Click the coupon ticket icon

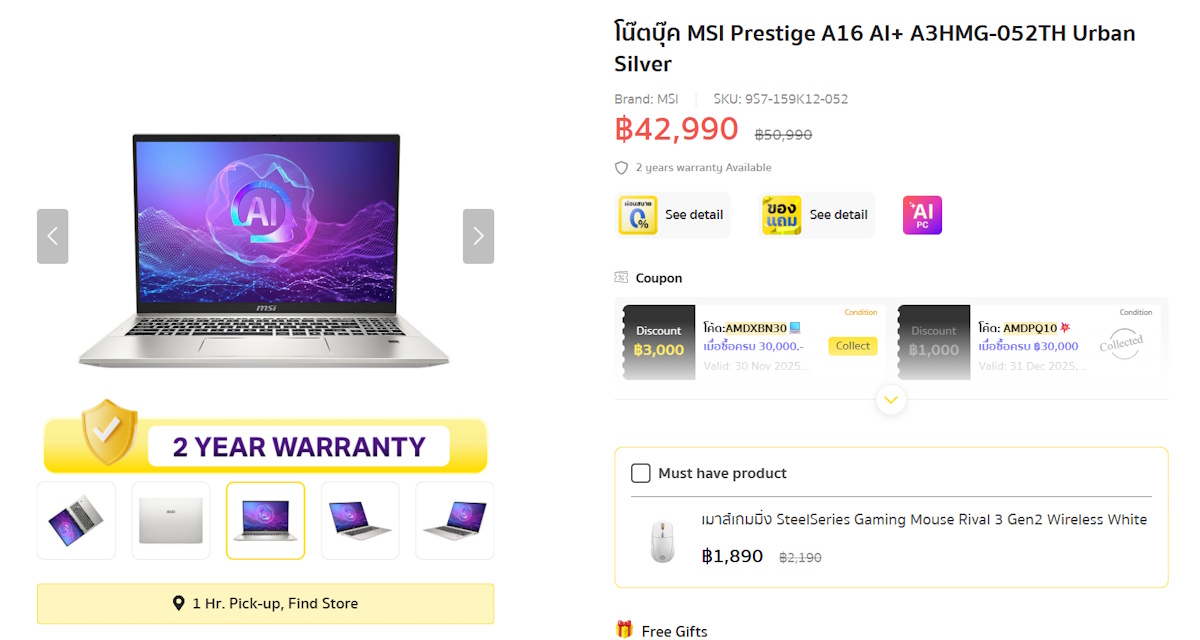click(x=622, y=278)
